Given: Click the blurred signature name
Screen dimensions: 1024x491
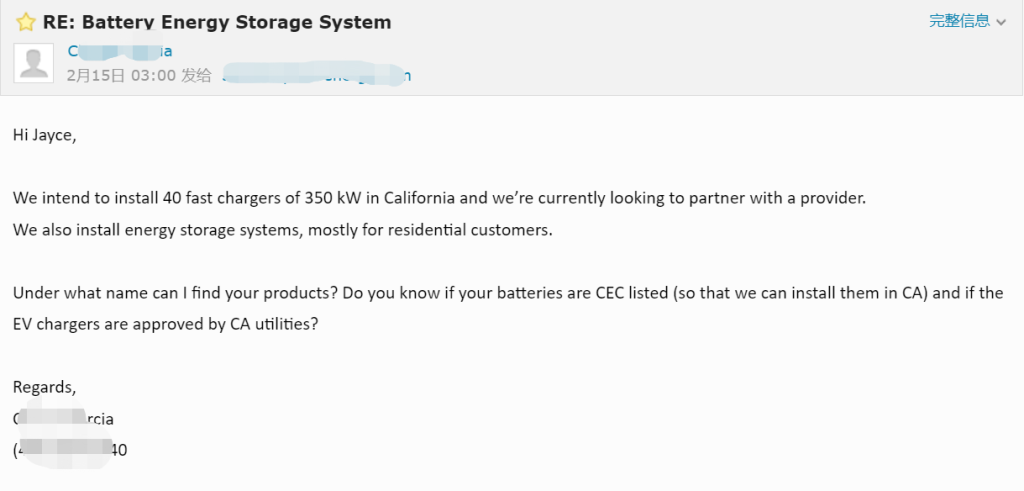Looking at the screenshot, I should click(x=63, y=419).
